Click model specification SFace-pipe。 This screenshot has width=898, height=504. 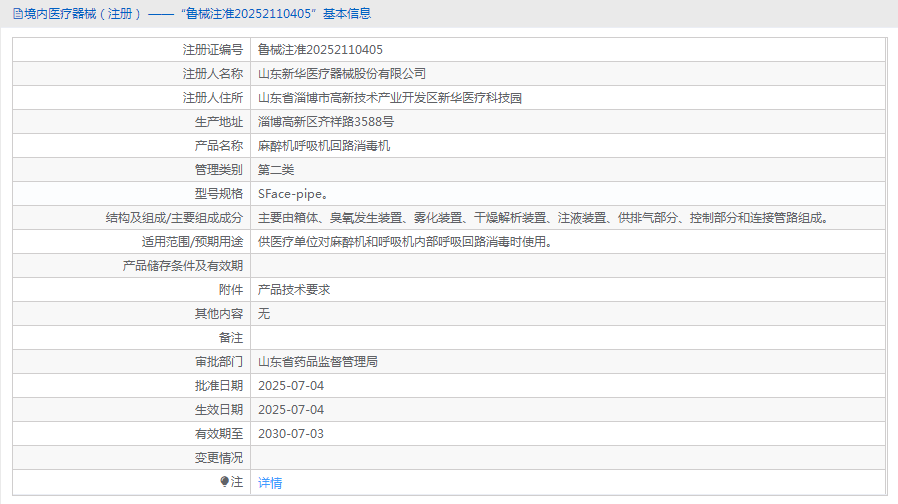coord(293,194)
